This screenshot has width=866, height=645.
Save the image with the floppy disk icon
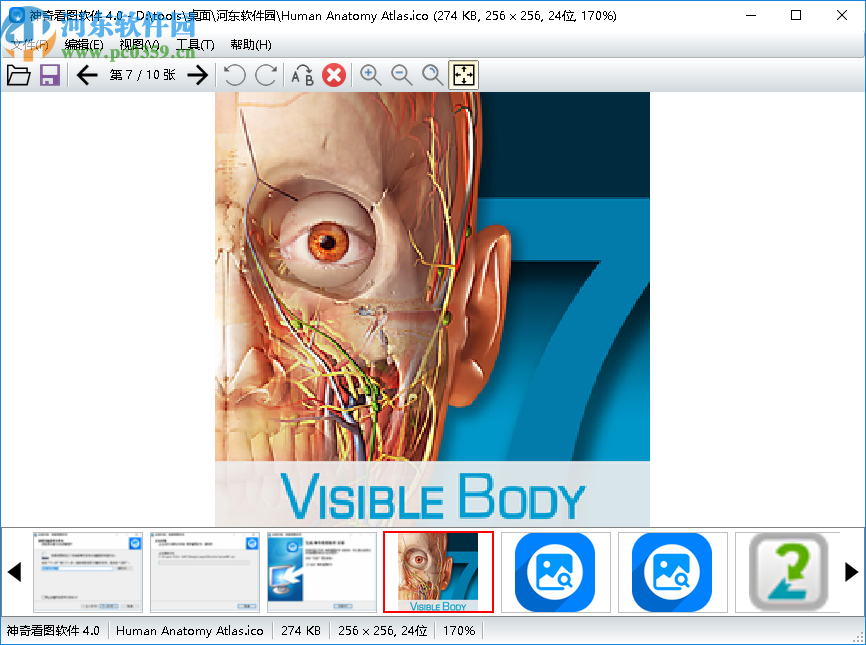(x=50, y=75)
